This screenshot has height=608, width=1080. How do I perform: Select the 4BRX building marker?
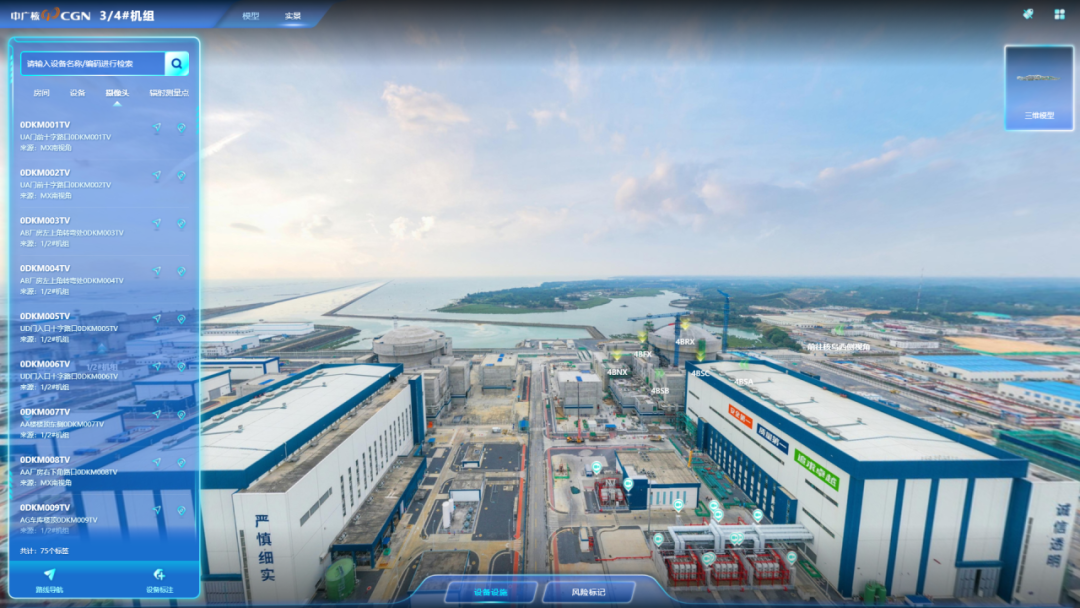pos(685,341)
